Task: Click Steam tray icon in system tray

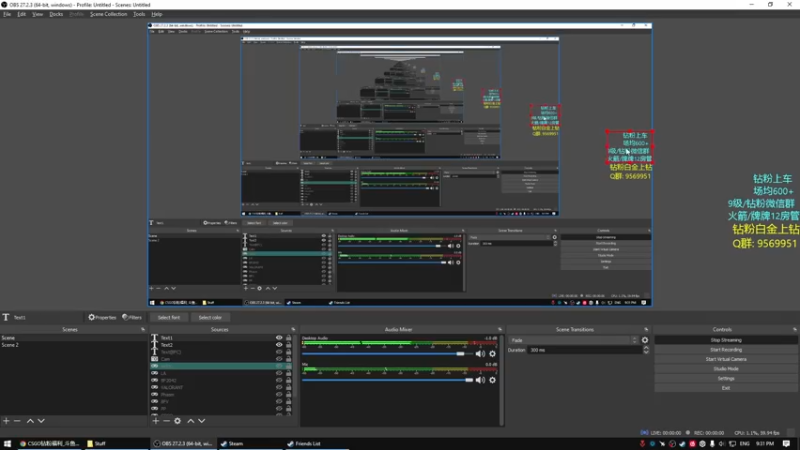Action: click(x=682, y=444)
